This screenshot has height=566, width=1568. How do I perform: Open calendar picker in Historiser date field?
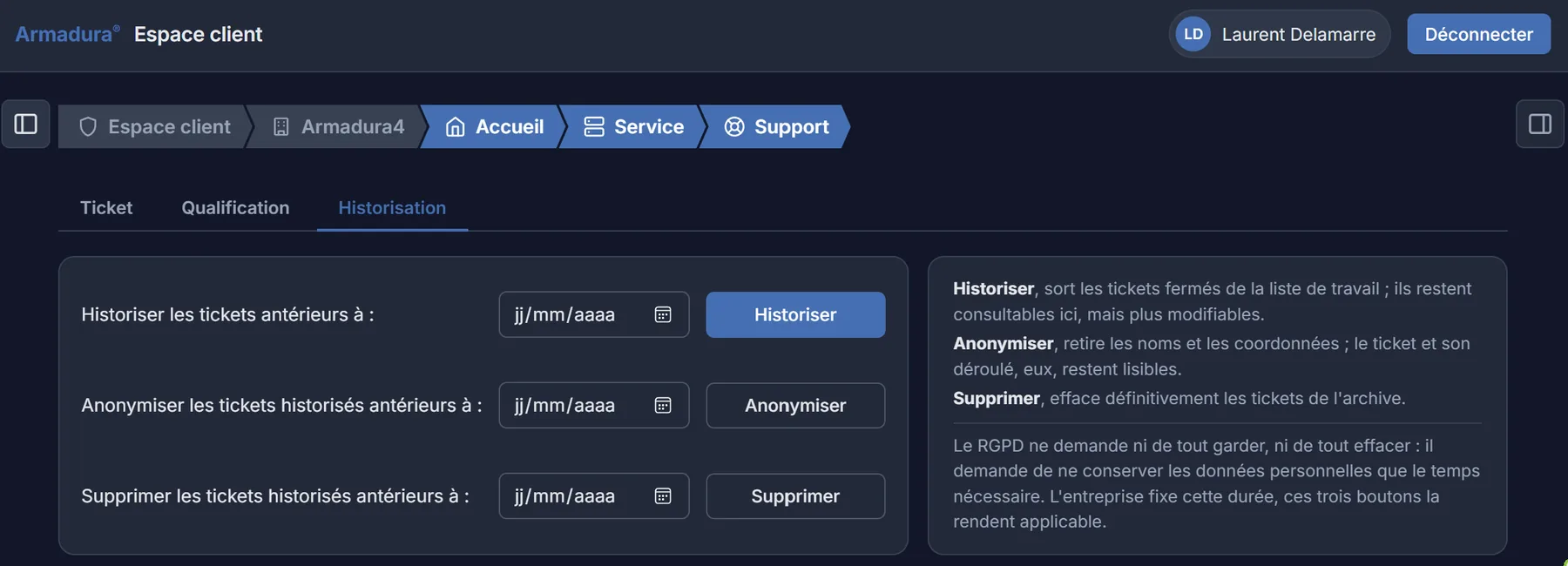point(663,314)
